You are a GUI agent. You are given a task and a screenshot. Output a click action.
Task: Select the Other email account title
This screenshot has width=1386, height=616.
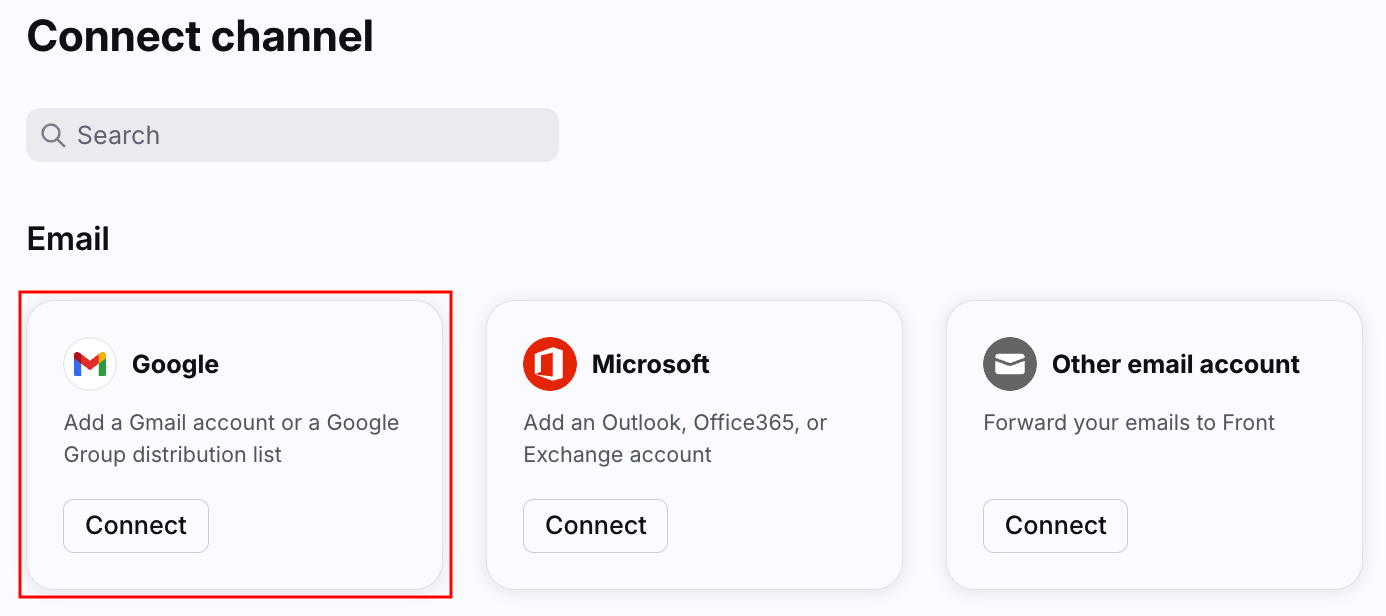coord(1176,364)
